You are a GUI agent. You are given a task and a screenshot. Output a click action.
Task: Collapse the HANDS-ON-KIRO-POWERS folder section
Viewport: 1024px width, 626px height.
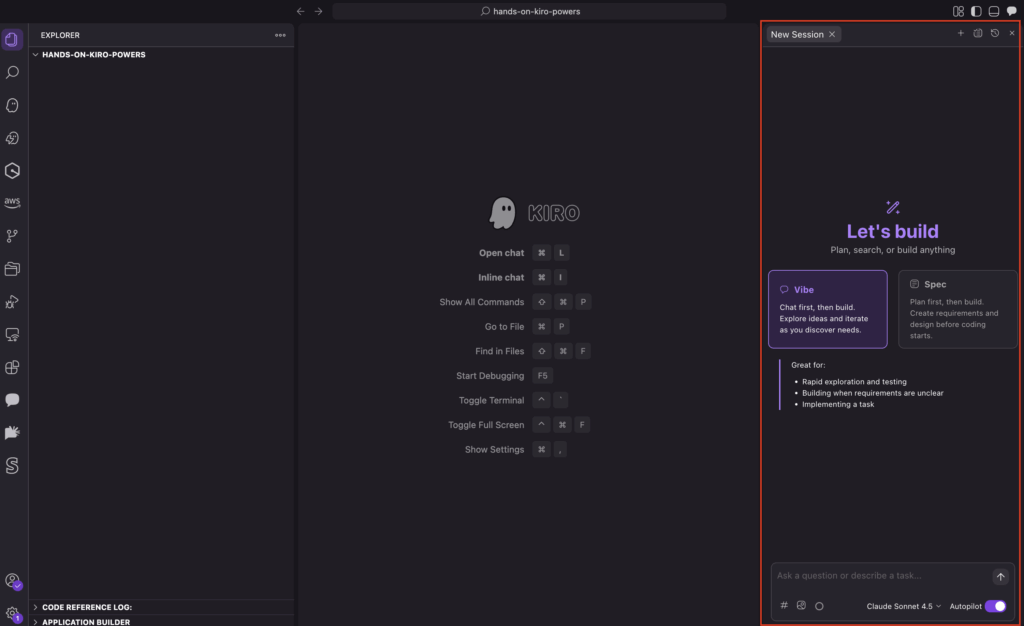pyautogui.click(x=93, y=55)
